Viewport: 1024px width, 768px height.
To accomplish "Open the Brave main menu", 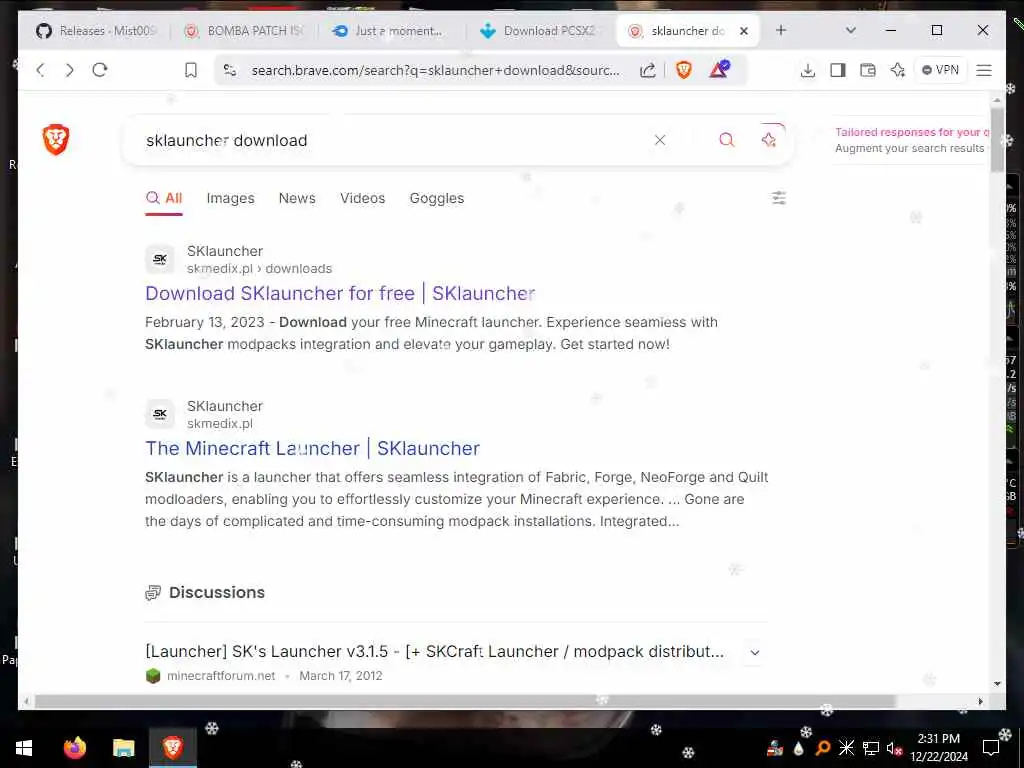I will (984, 70).
